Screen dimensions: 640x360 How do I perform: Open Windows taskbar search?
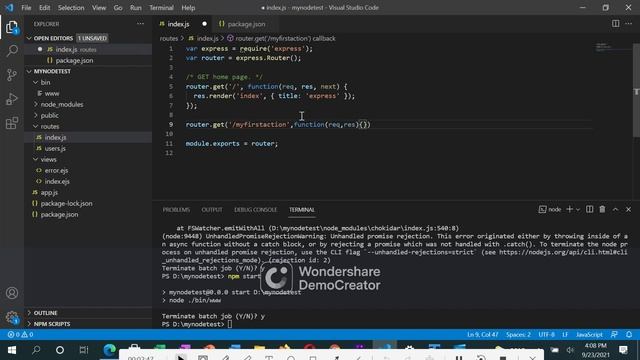click(36, 350)
